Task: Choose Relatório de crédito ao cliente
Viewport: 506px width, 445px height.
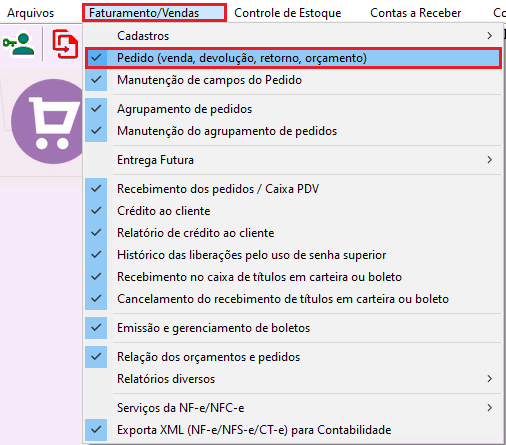Action: pyautogui.click(x=293, y=233)
